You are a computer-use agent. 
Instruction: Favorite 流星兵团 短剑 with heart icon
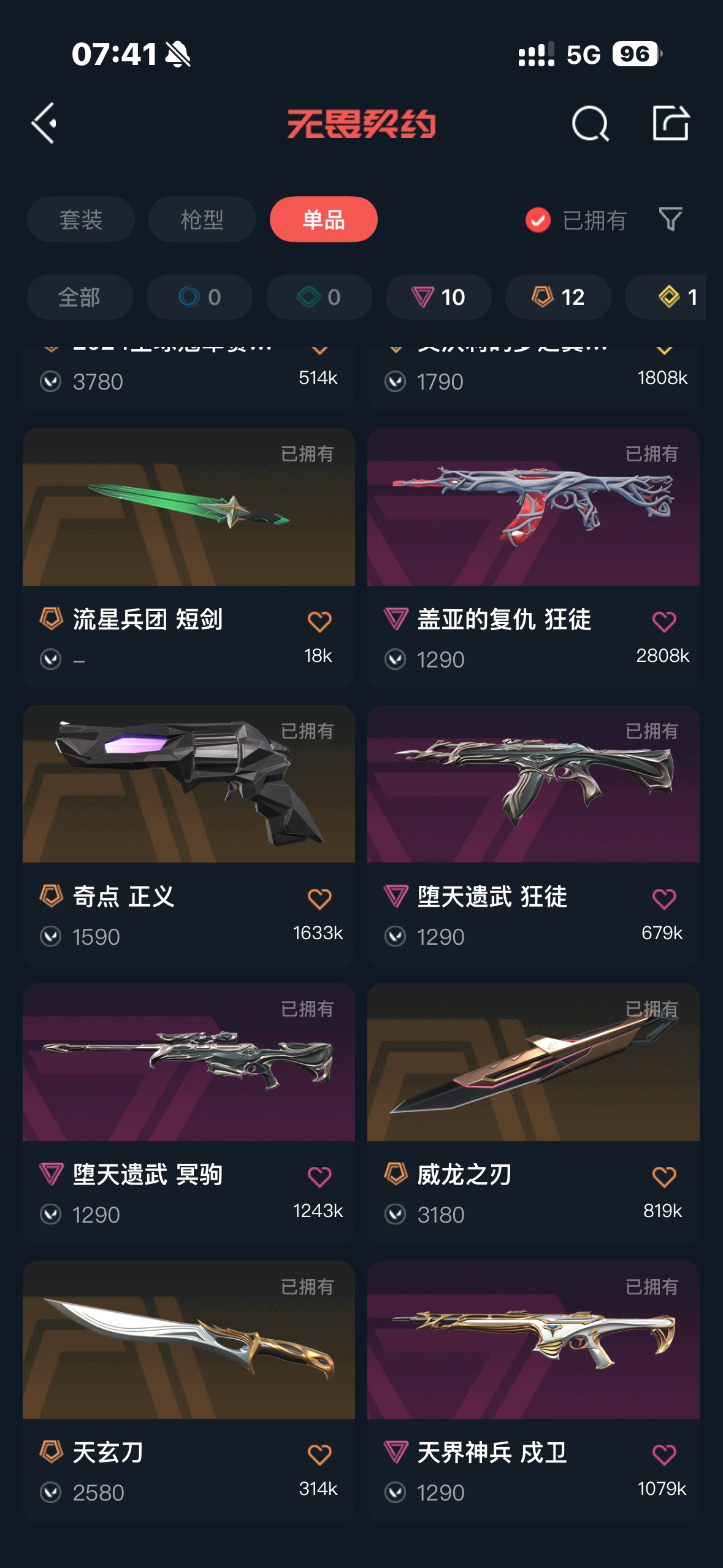pos(319,621)
